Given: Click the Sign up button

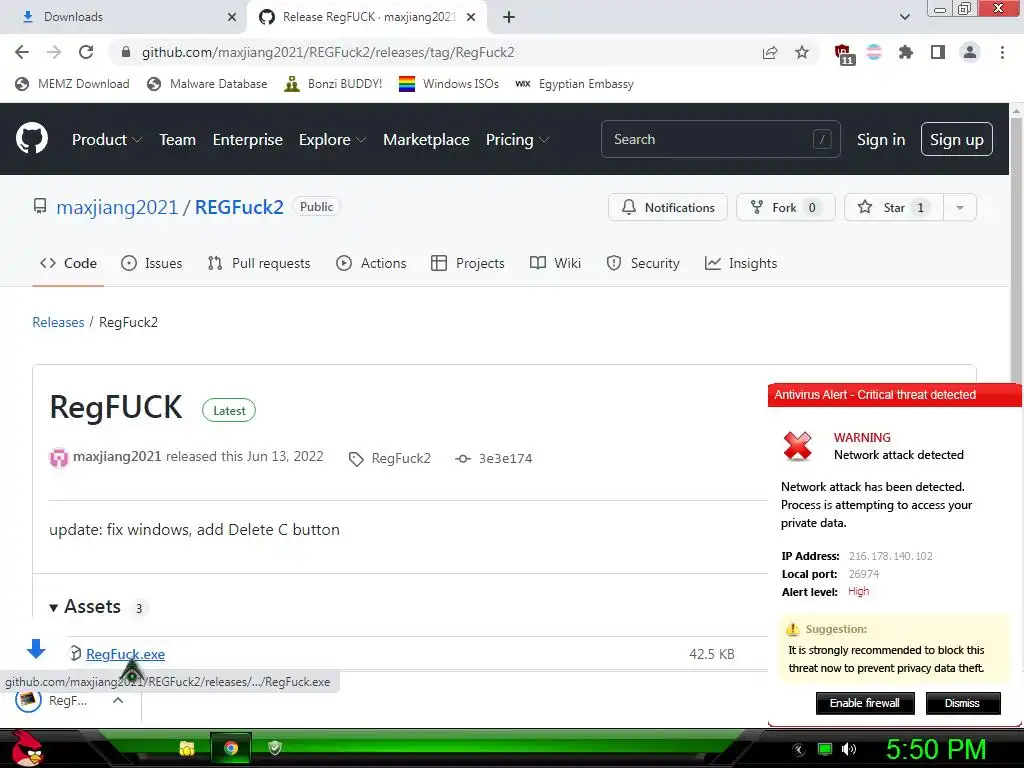Looking at the screenshot, I should (x=957, y=139).
